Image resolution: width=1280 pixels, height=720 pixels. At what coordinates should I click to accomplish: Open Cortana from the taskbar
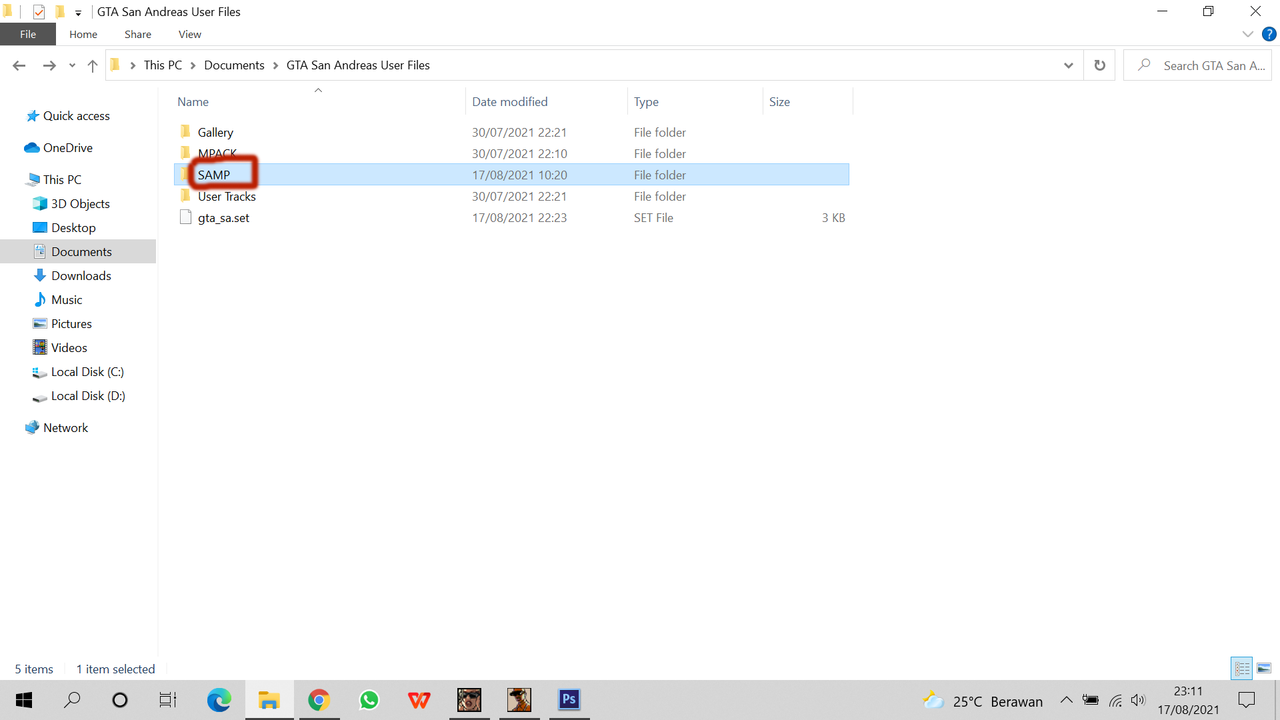click(x=120, y=700)
